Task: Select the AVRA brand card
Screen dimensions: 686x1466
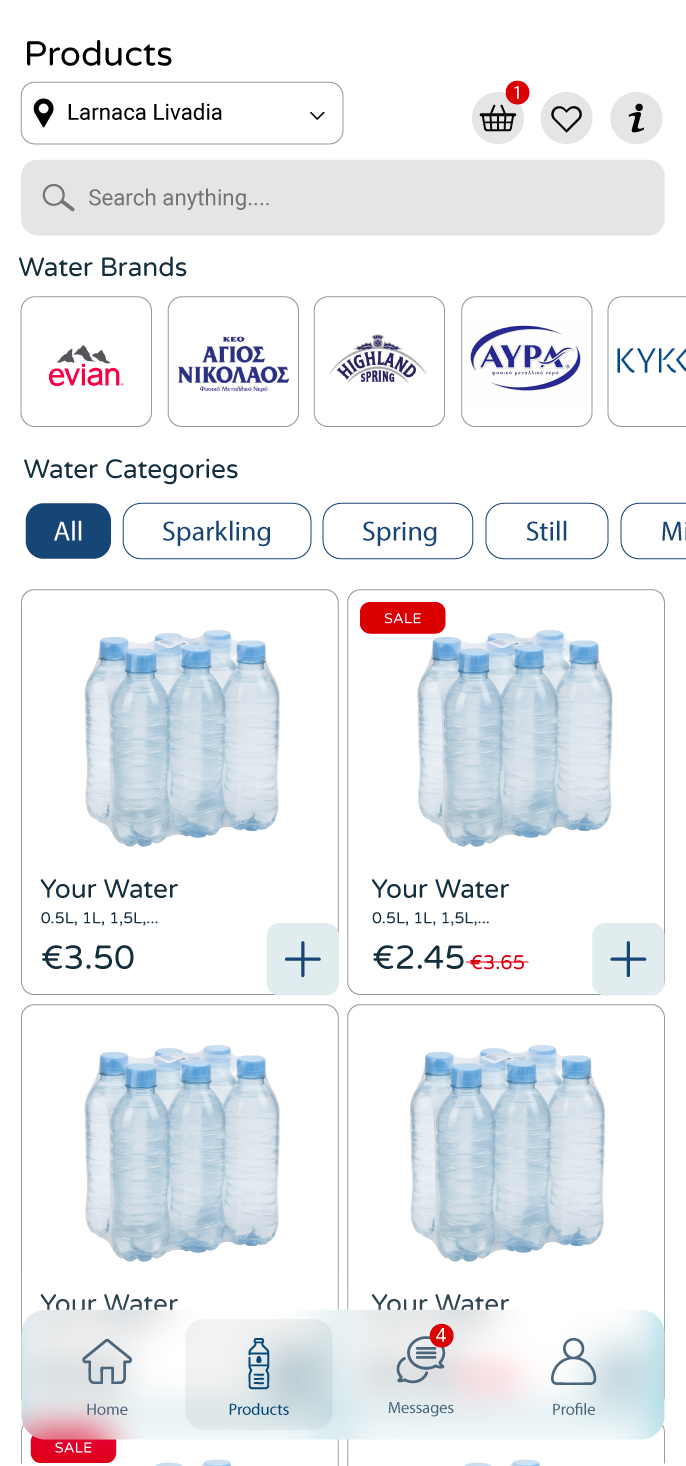Action: click(526, 362)
